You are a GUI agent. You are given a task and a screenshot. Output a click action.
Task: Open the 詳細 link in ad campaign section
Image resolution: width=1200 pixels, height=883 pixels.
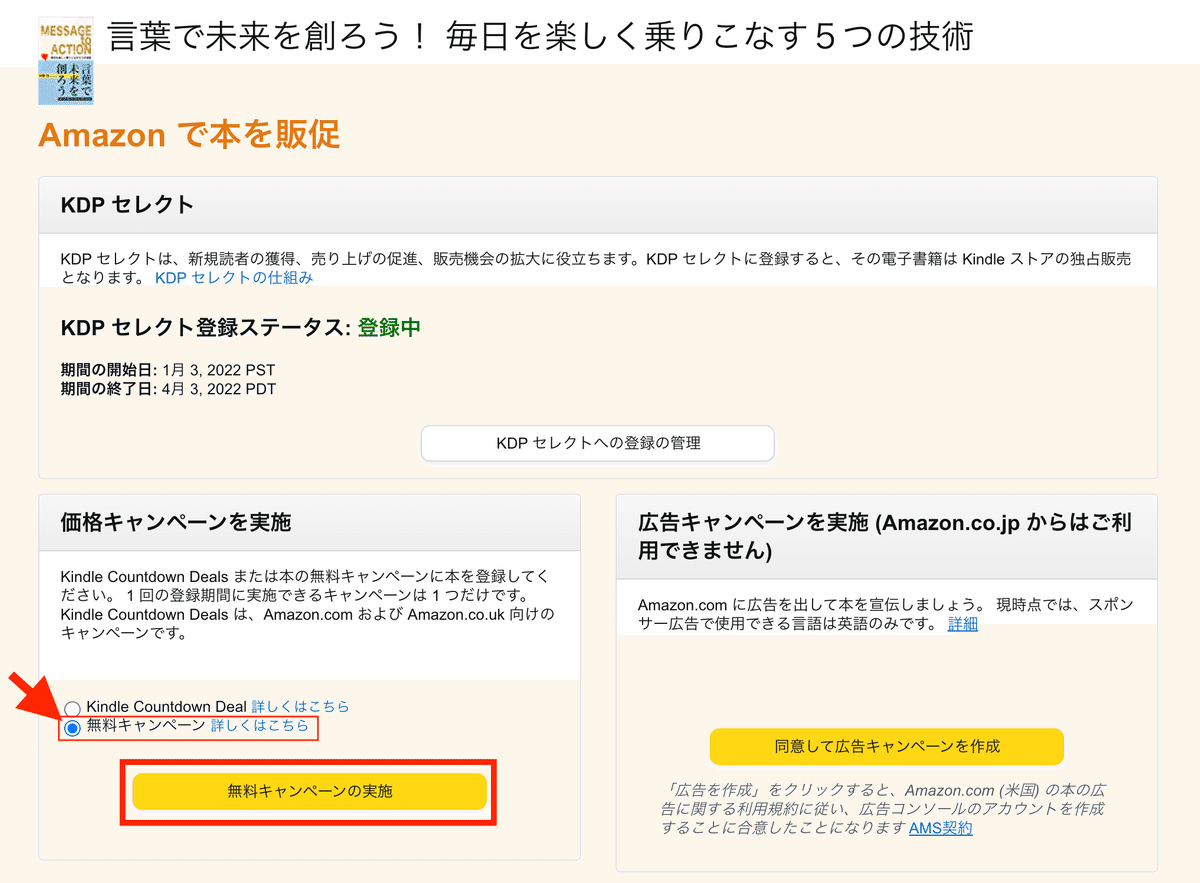pos(963,624)
